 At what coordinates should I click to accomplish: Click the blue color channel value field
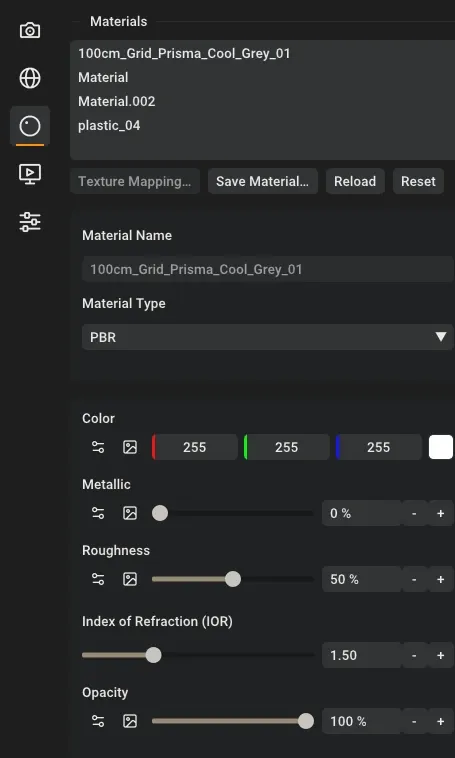coord(379,447)
